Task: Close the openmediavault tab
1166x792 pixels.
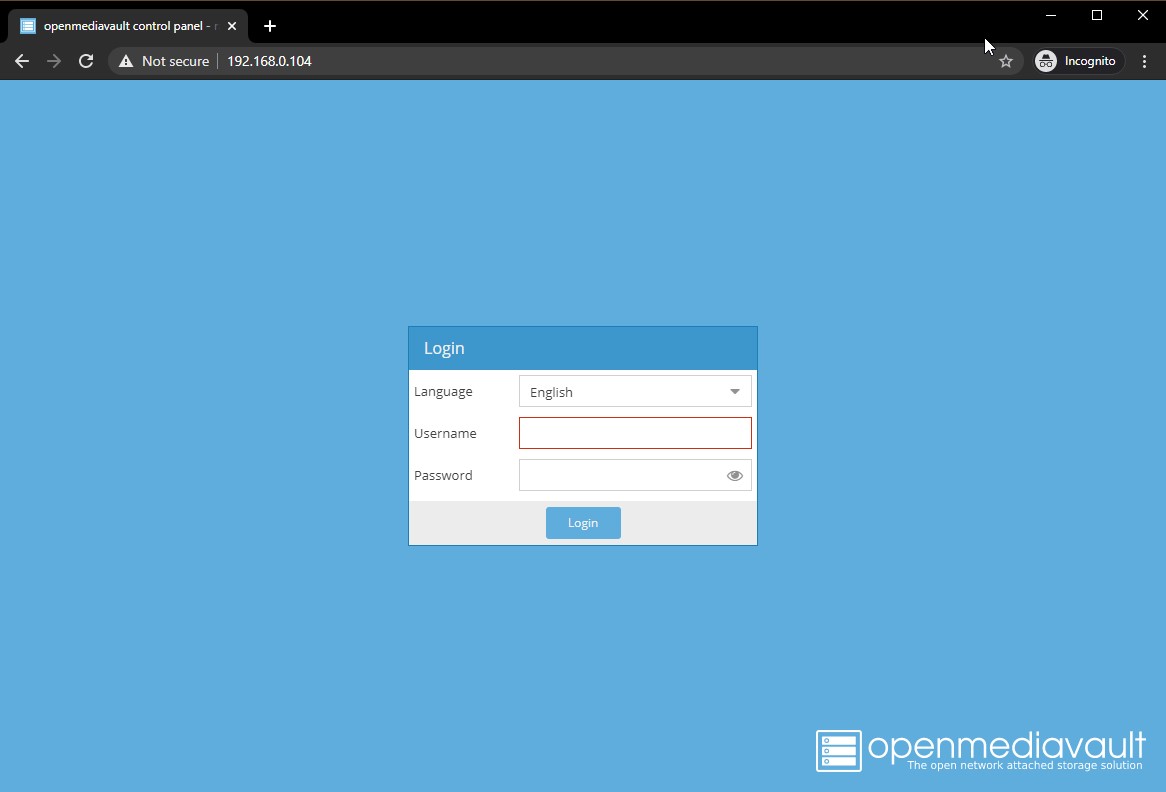Action: [x=232, y=26]
